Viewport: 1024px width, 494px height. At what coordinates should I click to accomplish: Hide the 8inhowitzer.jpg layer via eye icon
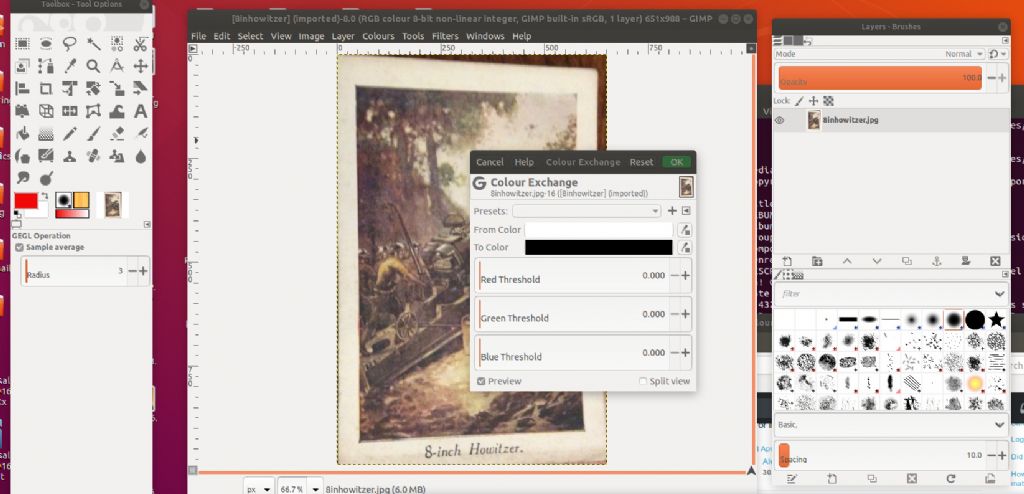point(779,120)
